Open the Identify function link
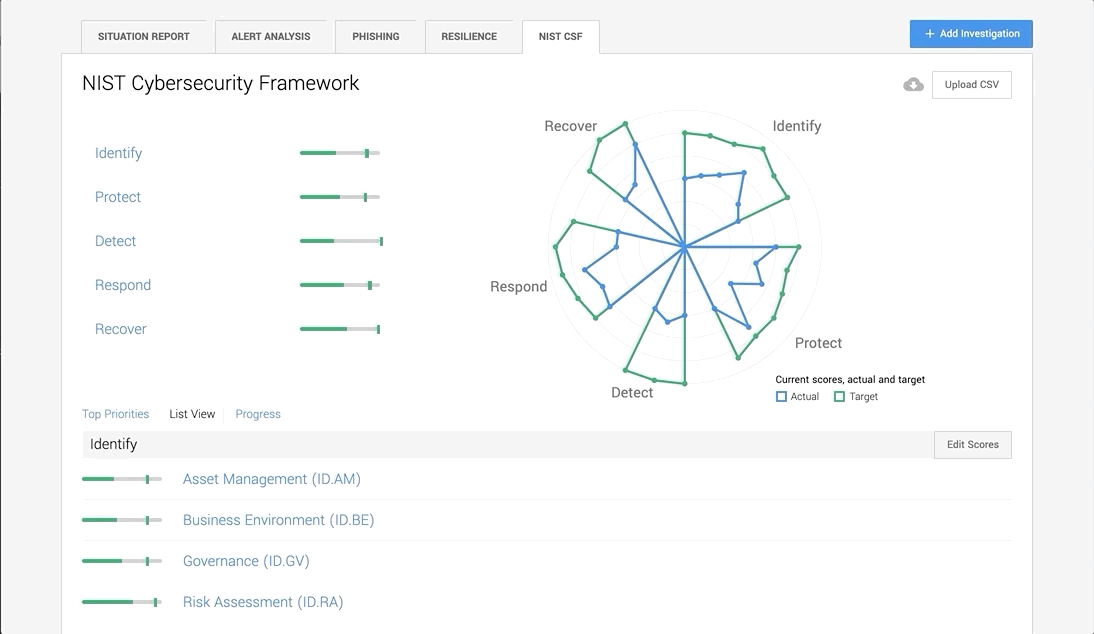The height and width of the screenshot is (634, 1094). click(x=119, y=153)
